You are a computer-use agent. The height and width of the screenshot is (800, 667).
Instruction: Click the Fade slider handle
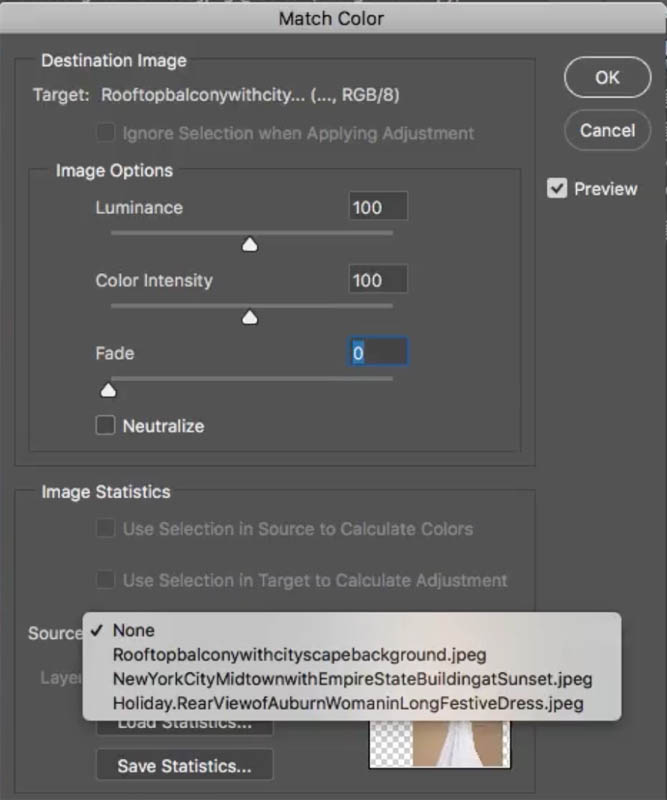[108, 390]
